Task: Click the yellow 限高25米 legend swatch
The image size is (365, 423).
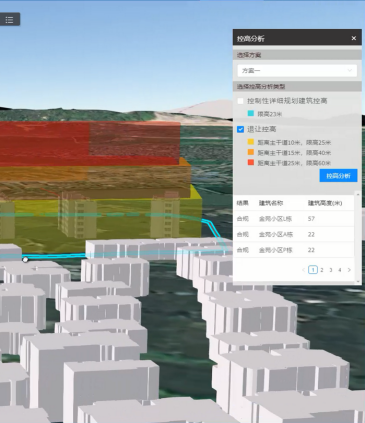Action: 251,142
